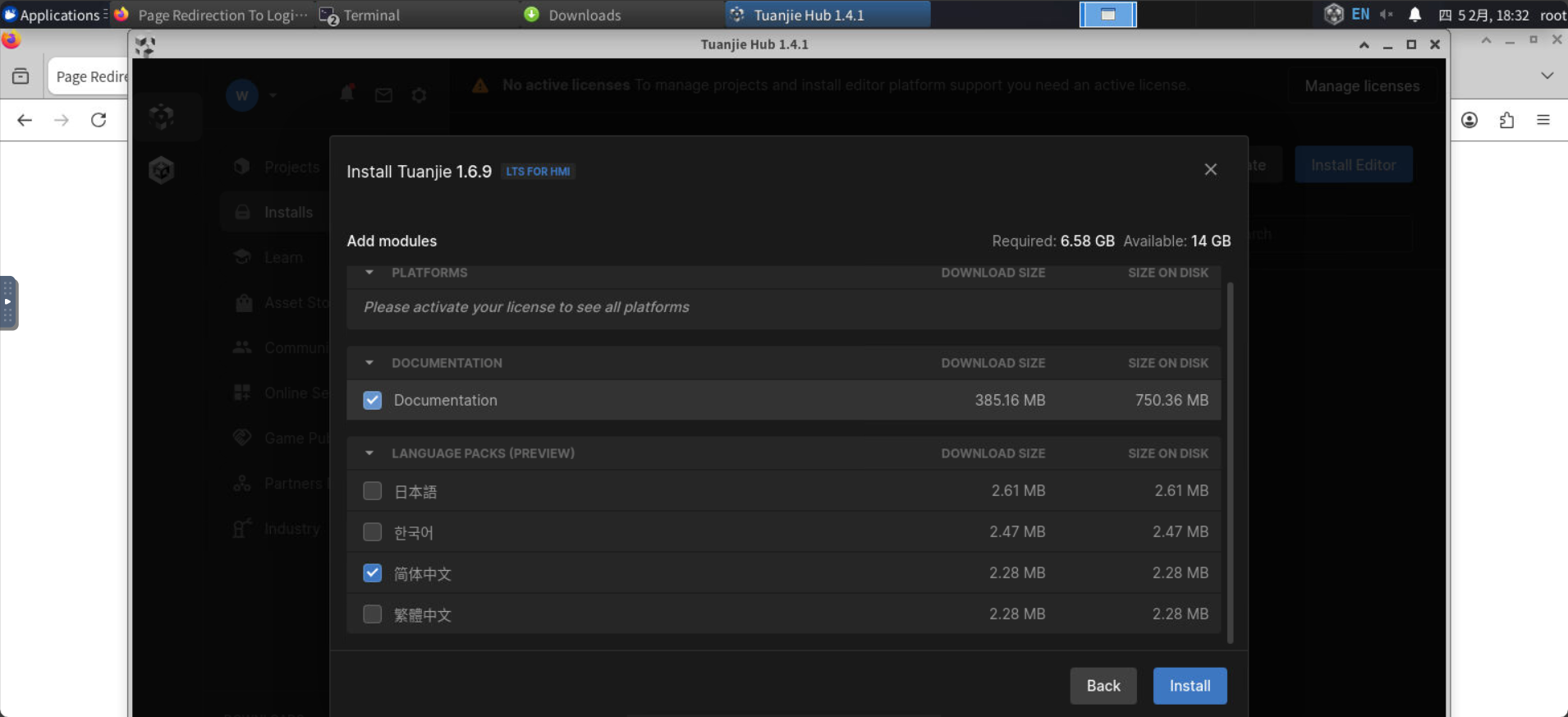1568x717 pixels.
Task: Click the Manage licenses button
Action: click(1362, 86)
